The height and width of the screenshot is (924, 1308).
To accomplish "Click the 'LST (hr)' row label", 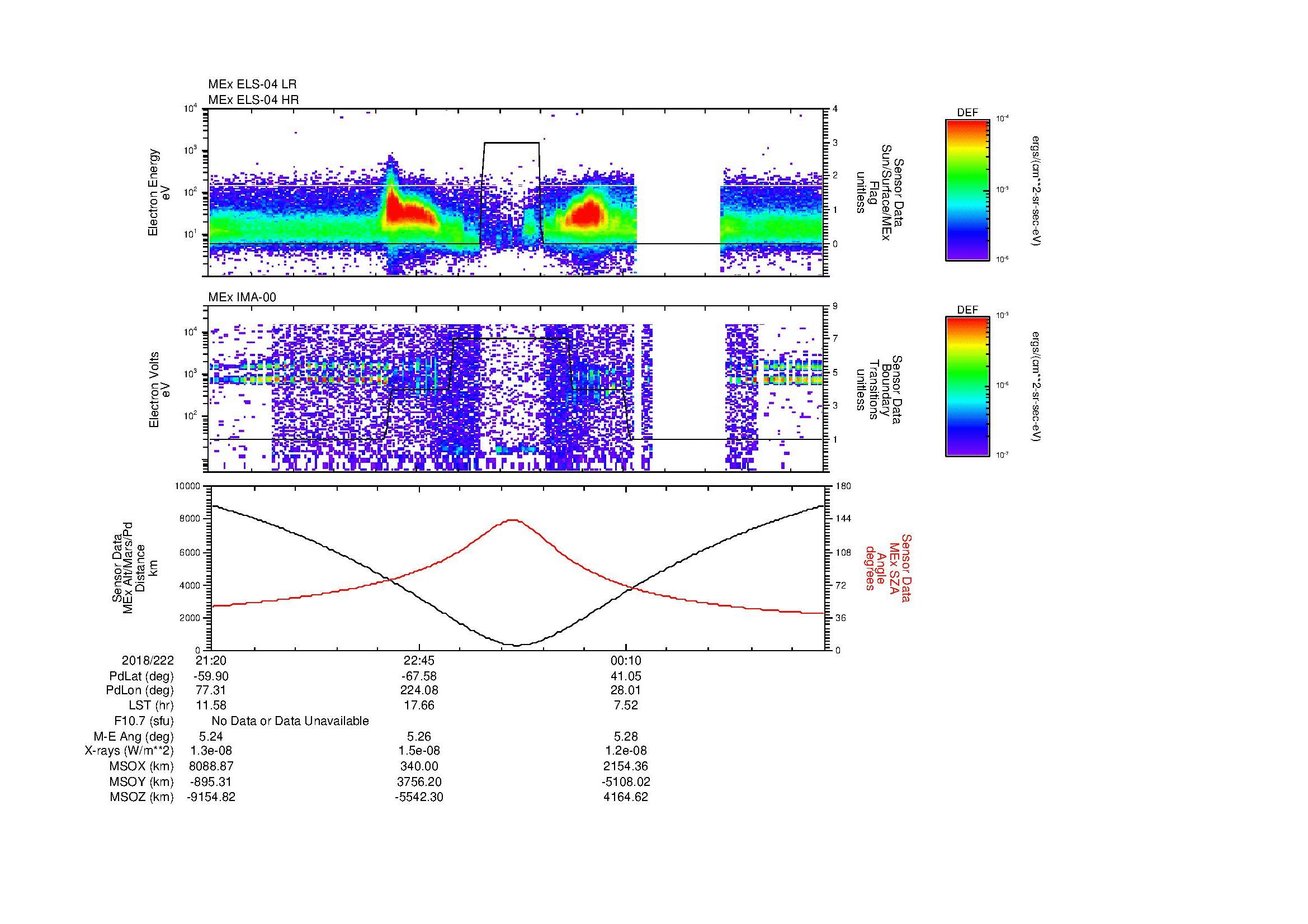I will [x=151, y=705].
